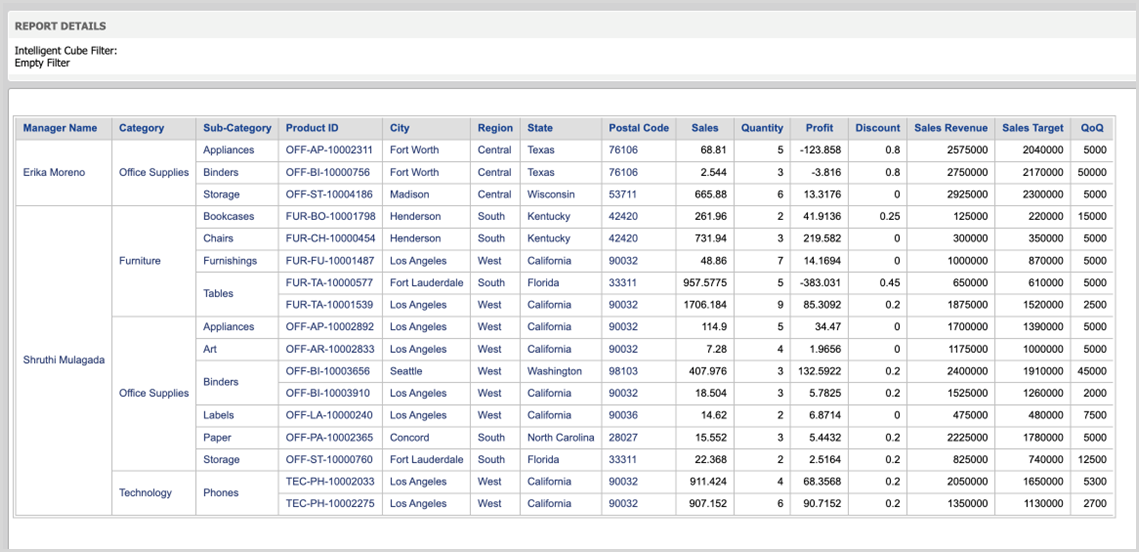The image size is (1139, 552).
Task: Click postal code 98103
Action: tap(623, 371)
